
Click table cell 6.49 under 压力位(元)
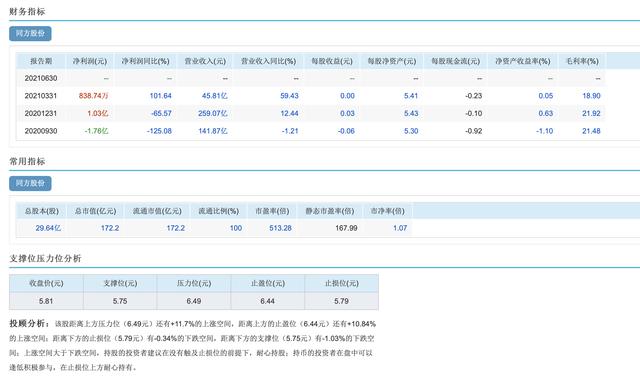[194, 301]
